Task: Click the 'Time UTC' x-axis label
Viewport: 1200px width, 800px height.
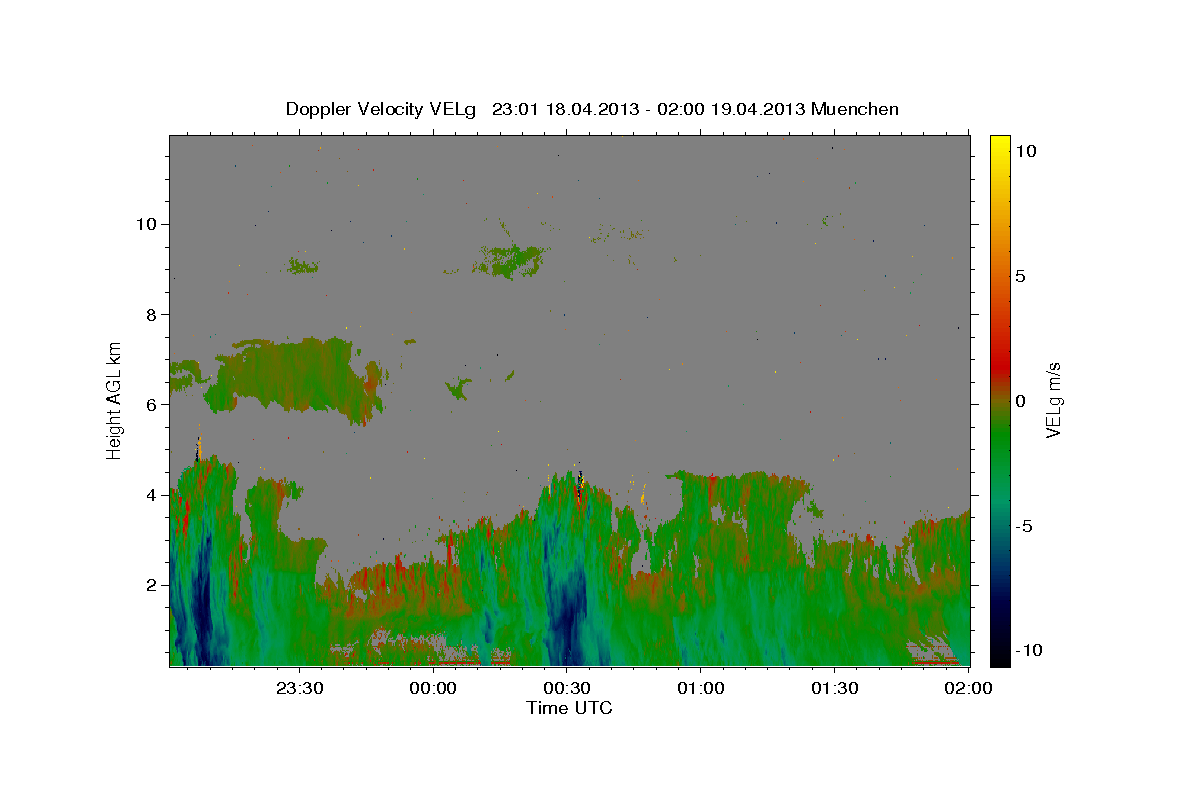Action: coord(569,708)
